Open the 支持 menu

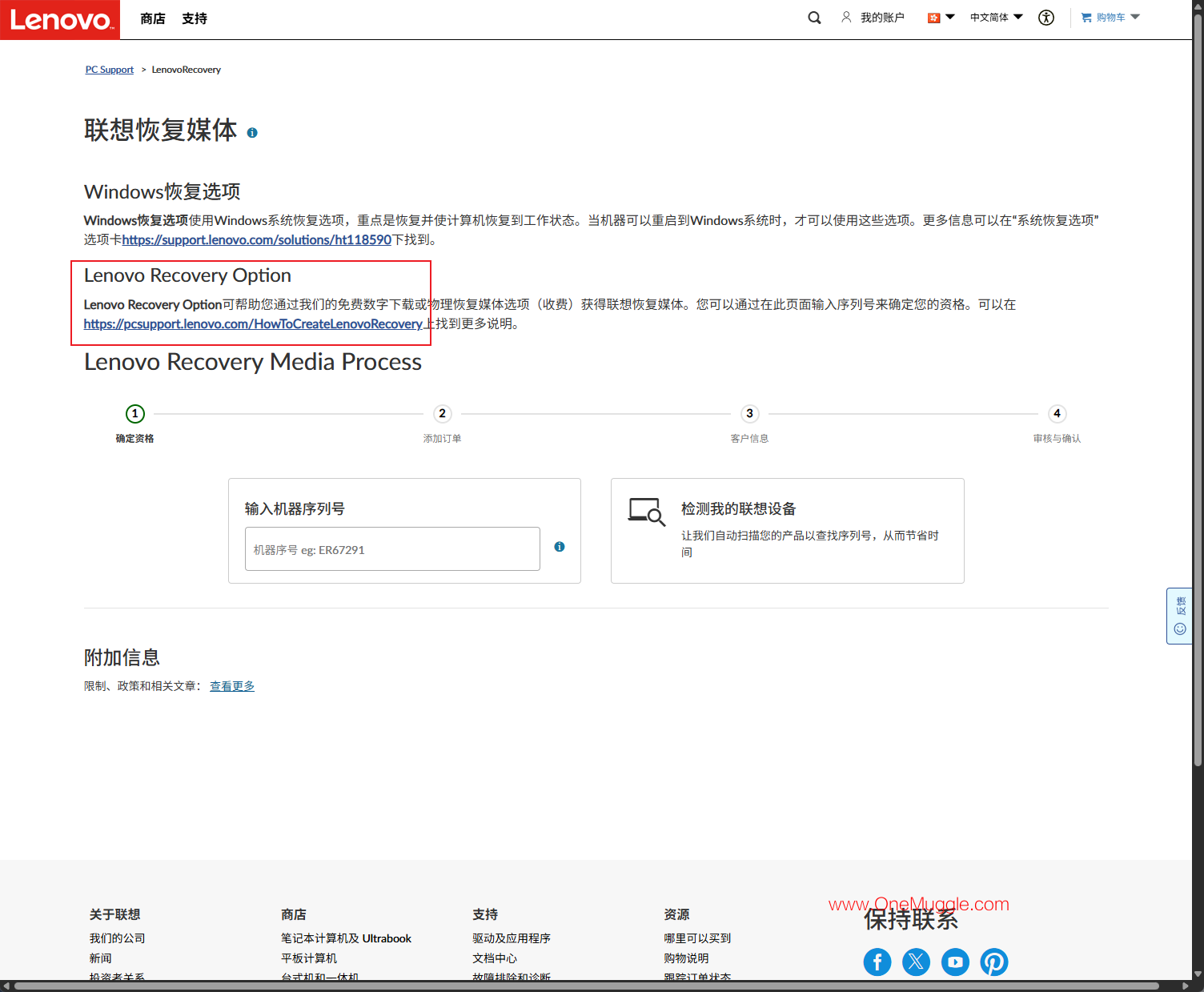click(x=195, y=18)
